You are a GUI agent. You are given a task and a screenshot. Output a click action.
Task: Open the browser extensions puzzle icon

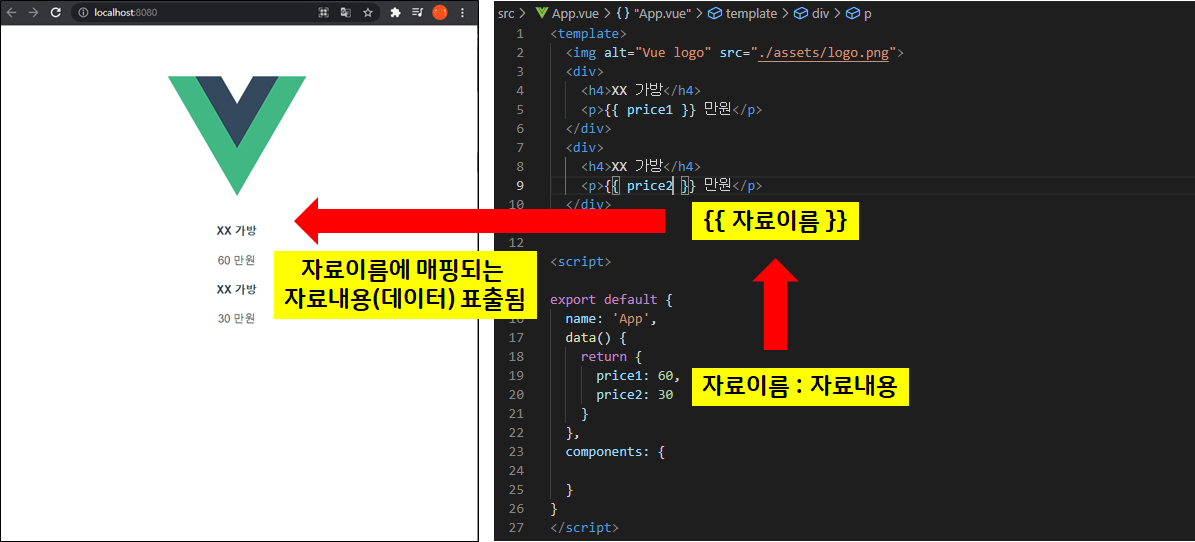pos(395,13)
